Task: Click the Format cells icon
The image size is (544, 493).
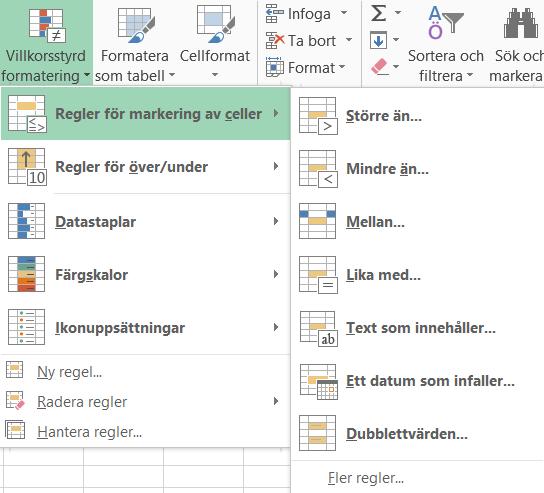Action: [275, 67]
